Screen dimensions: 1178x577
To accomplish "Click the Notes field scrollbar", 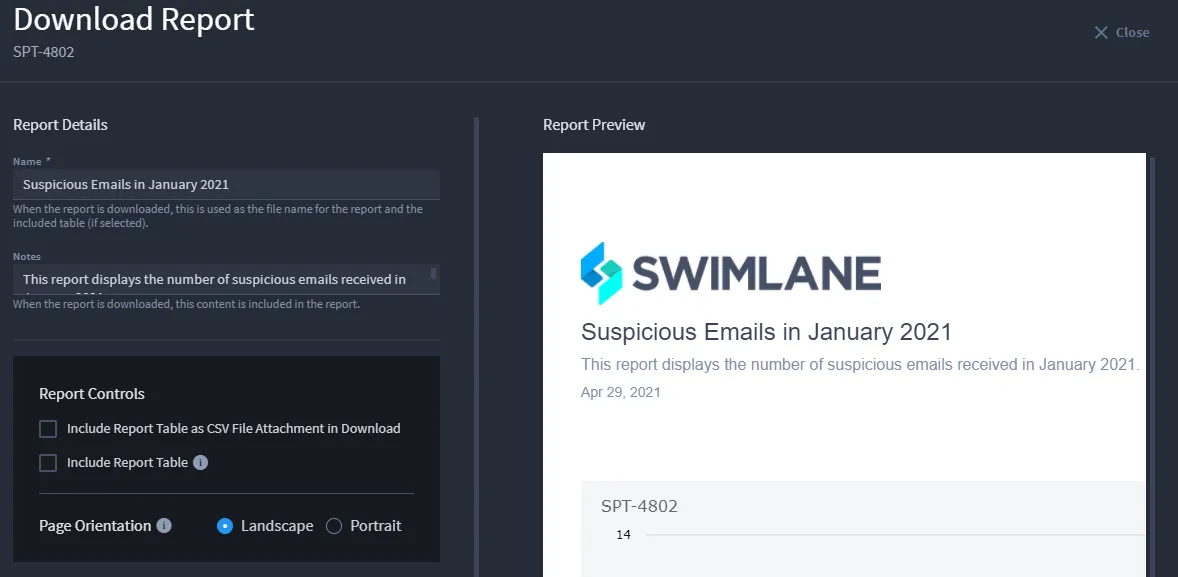I will 433,273.
